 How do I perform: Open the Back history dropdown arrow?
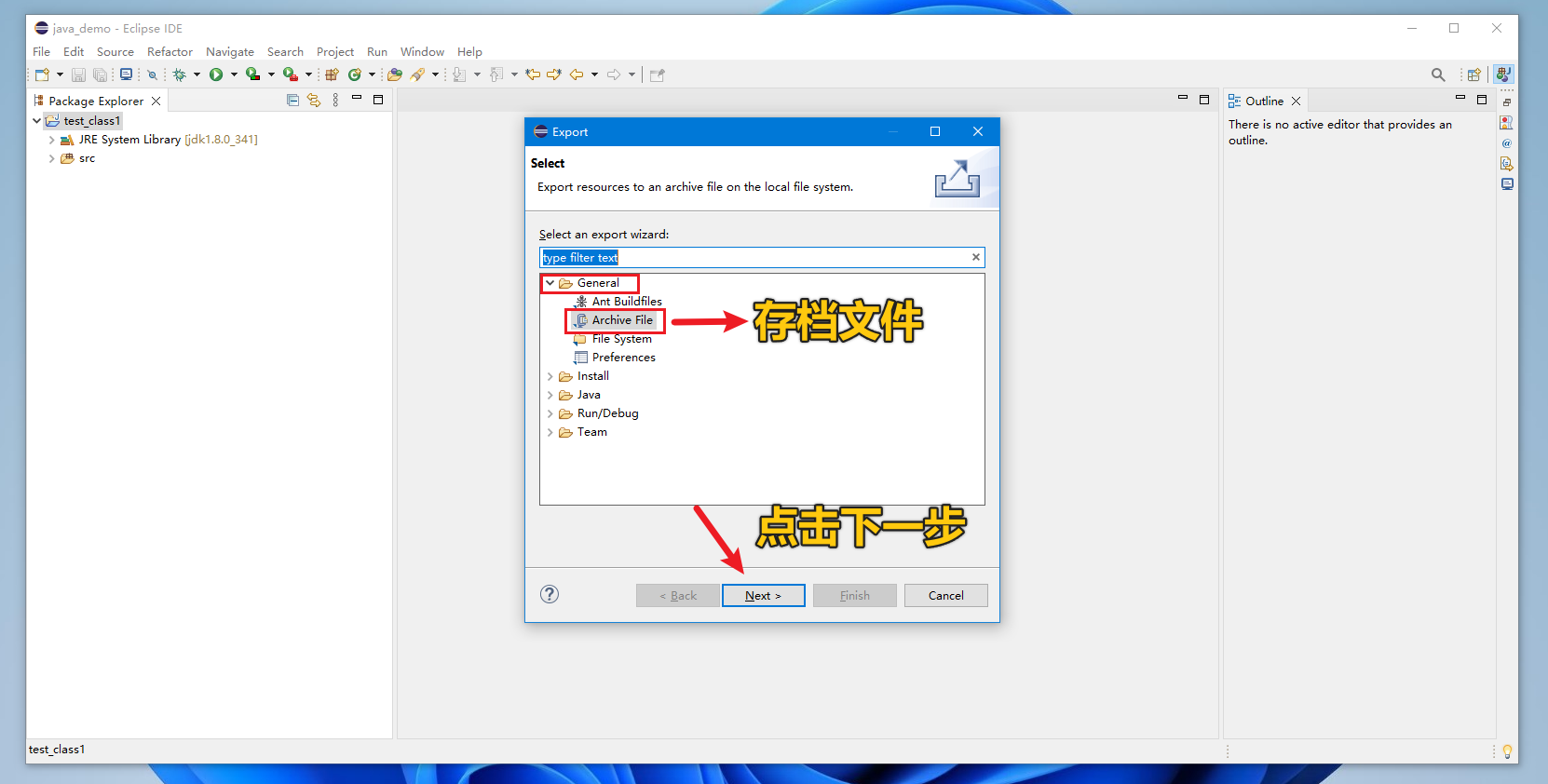coord(594,74)
